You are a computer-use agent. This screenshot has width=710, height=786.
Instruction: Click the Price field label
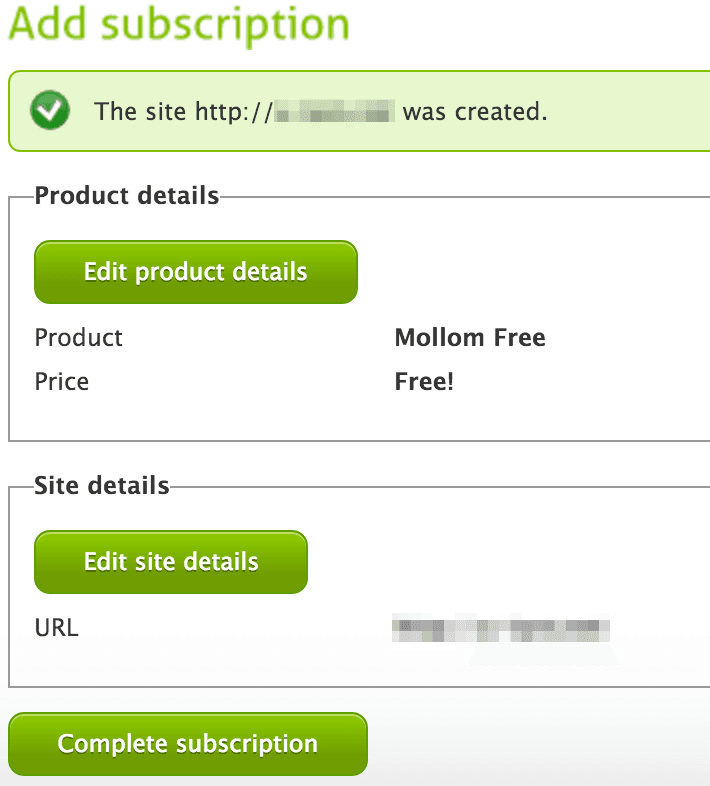62,381
